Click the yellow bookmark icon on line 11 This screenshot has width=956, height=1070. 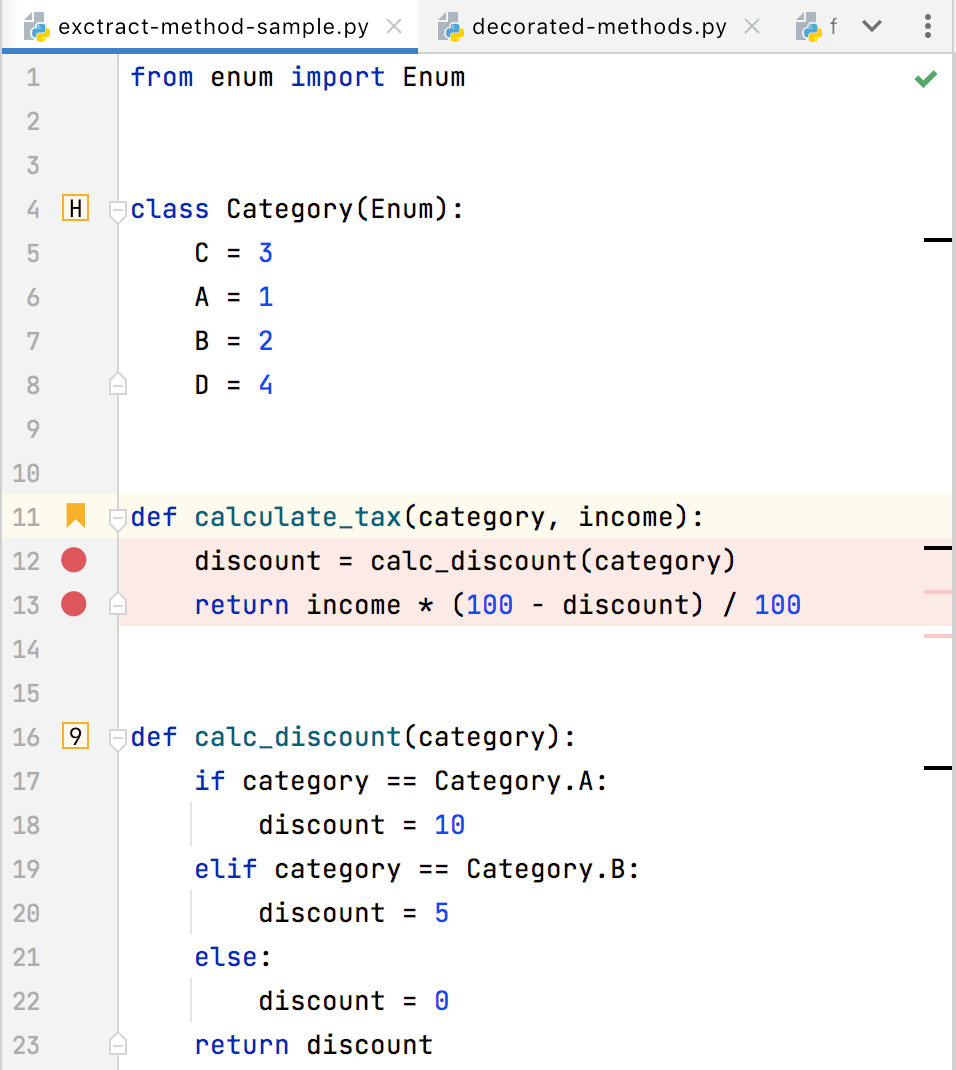point(76,516)
